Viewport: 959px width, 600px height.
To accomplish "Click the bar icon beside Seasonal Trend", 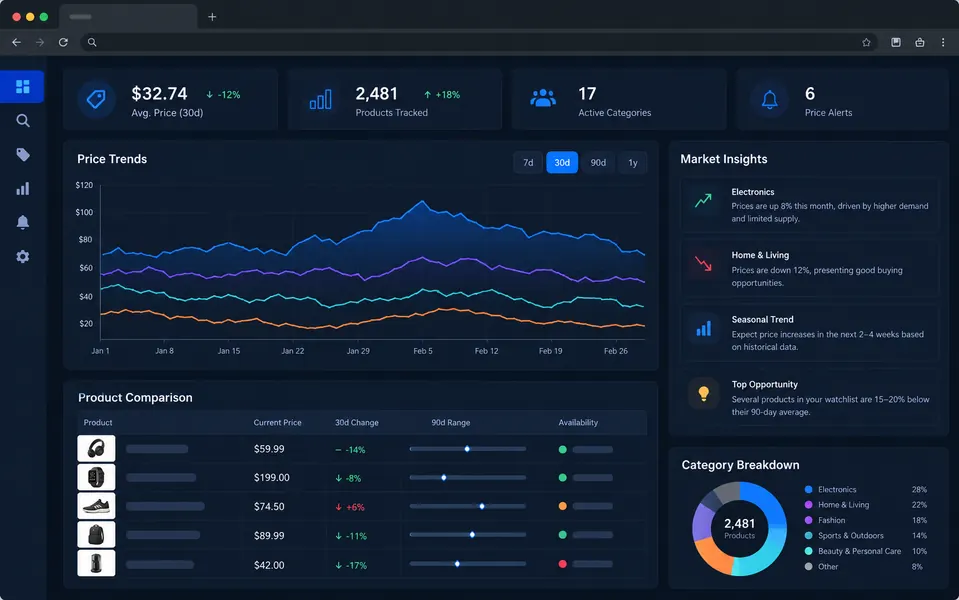I will tap(703, 328).
